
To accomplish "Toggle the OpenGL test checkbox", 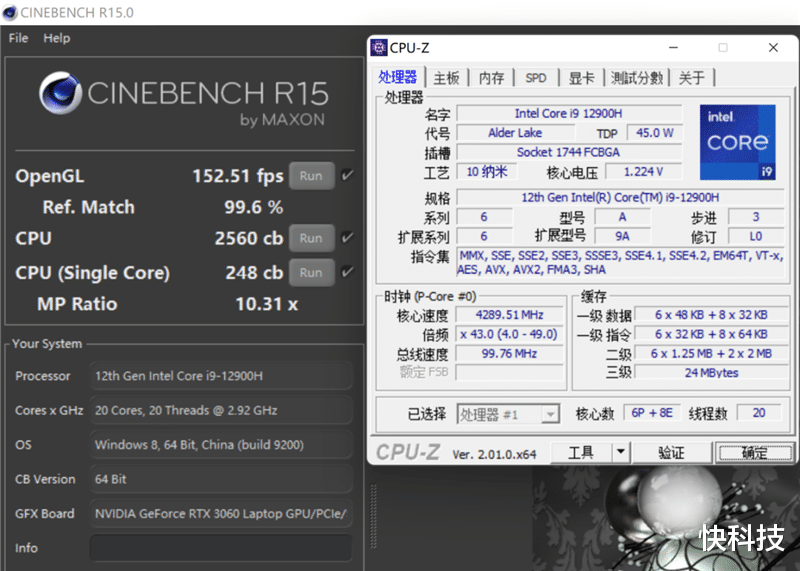I will (x=347, y=176).
